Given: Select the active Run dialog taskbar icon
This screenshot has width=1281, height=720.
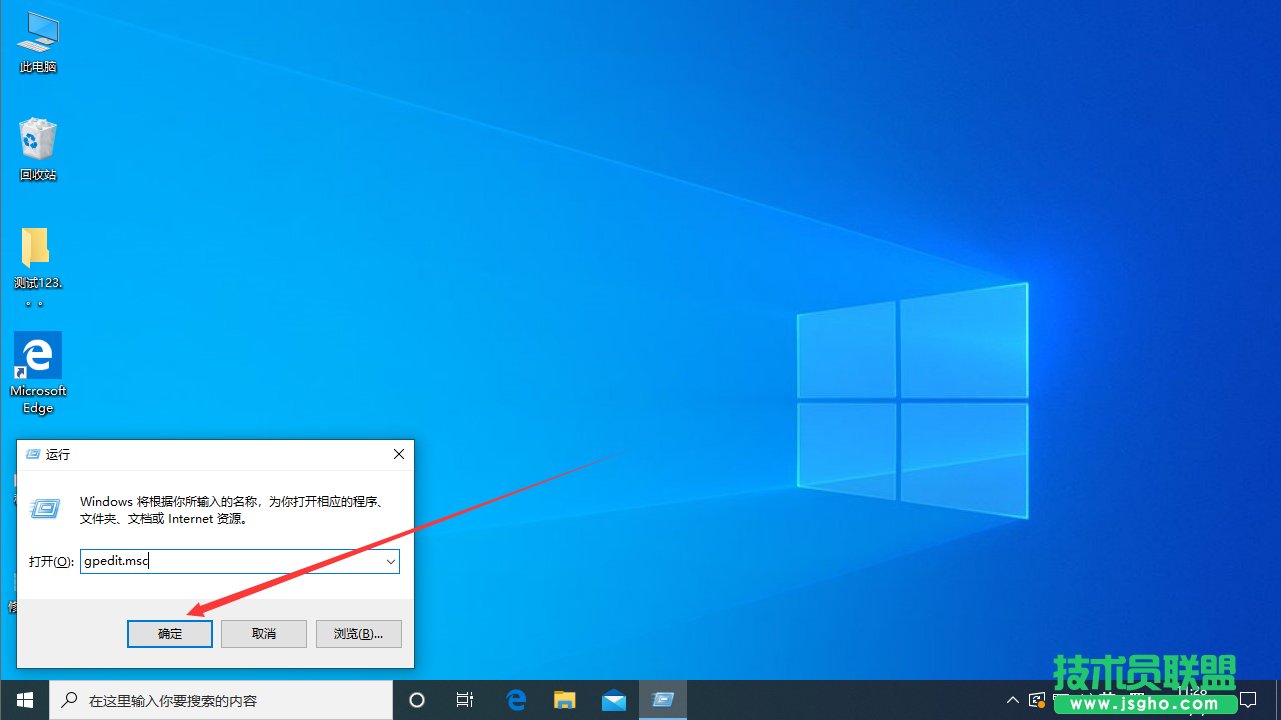Looking at the screenshot, I should pos(663,699).
